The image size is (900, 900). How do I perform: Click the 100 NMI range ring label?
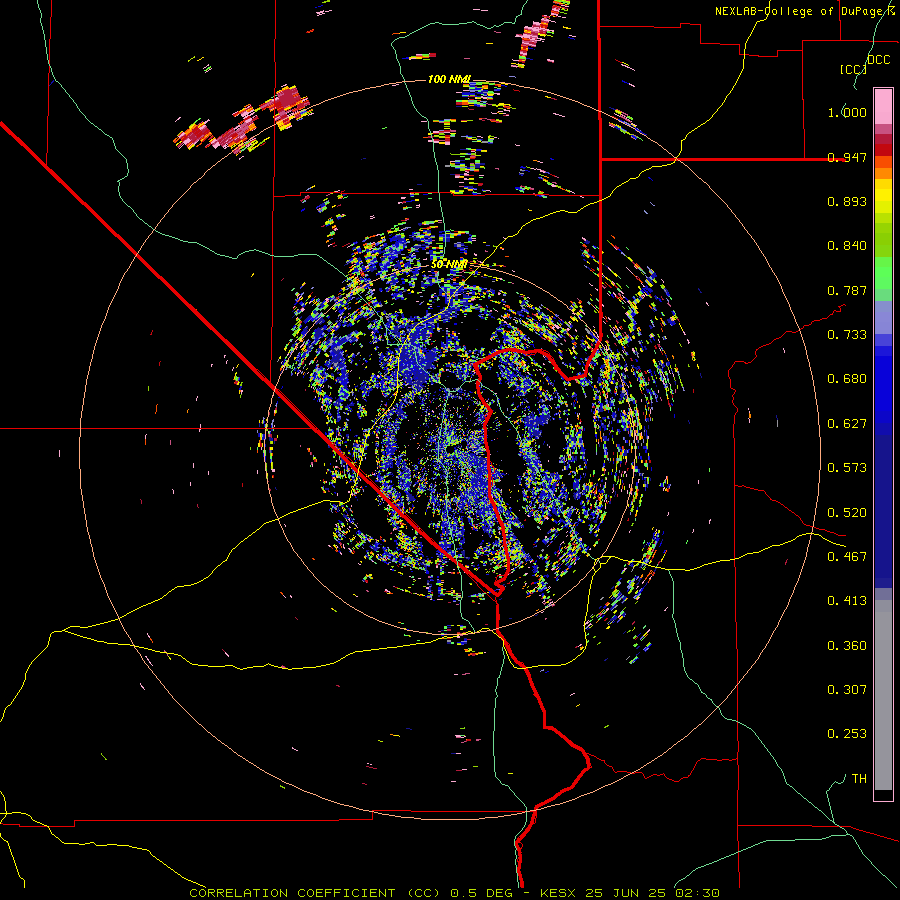pos(449,79)
